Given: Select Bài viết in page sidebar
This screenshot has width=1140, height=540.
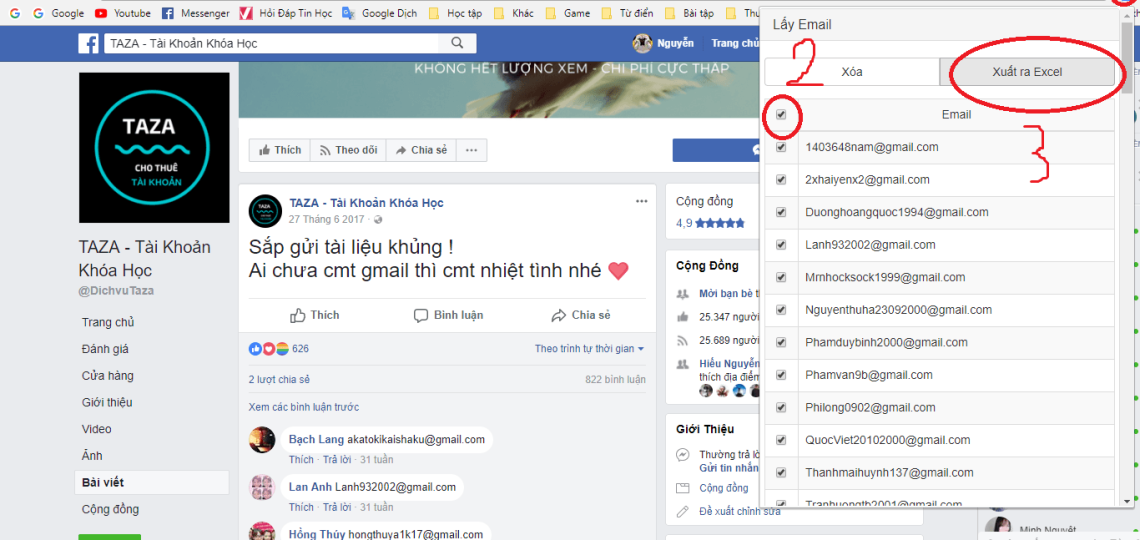Looking at the screenshot, I should click(x=152, y=483).
